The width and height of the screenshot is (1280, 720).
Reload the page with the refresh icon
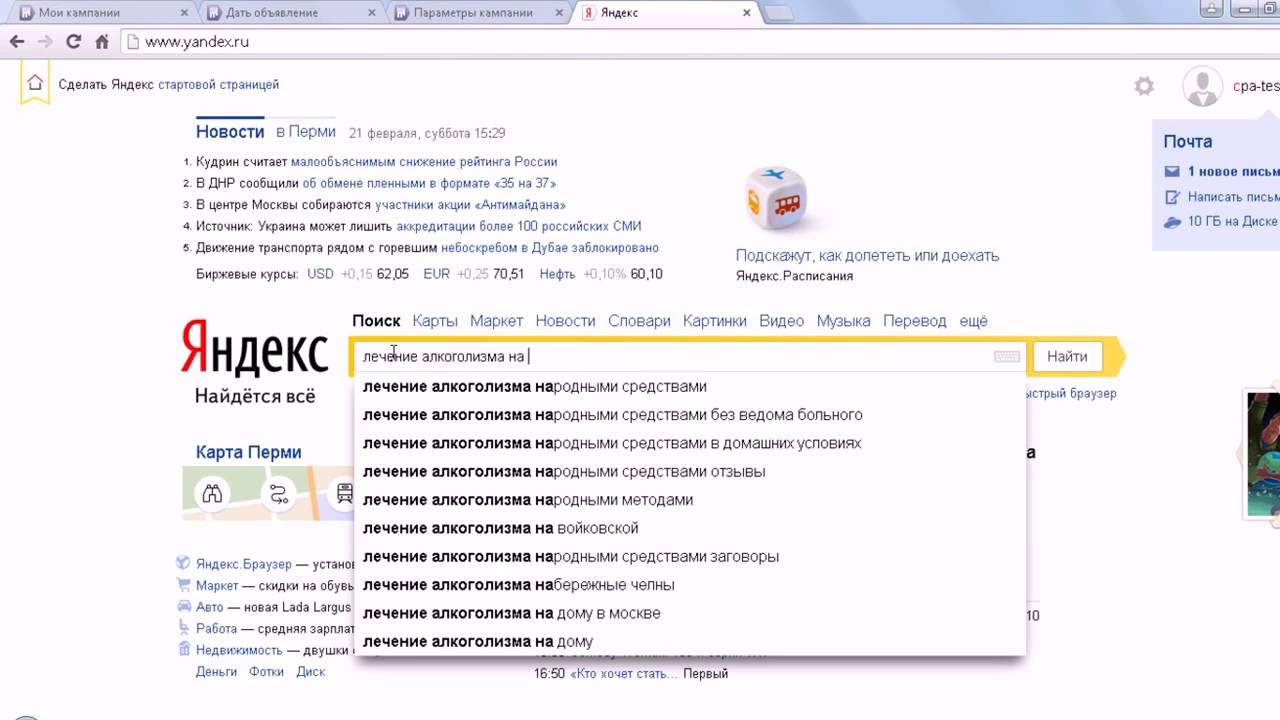click(x=73, y=42)
